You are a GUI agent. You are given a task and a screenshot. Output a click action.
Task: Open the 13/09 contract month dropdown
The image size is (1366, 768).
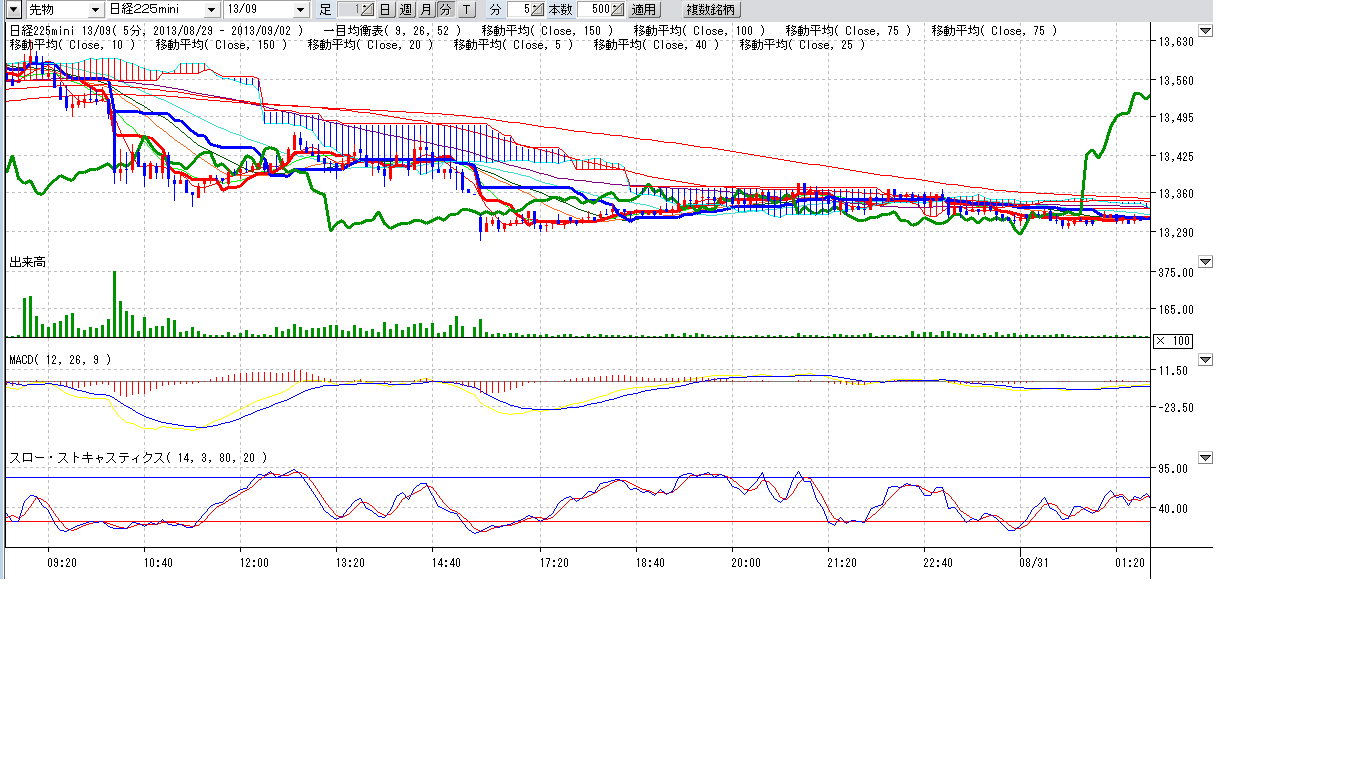(x=302, y=10)
